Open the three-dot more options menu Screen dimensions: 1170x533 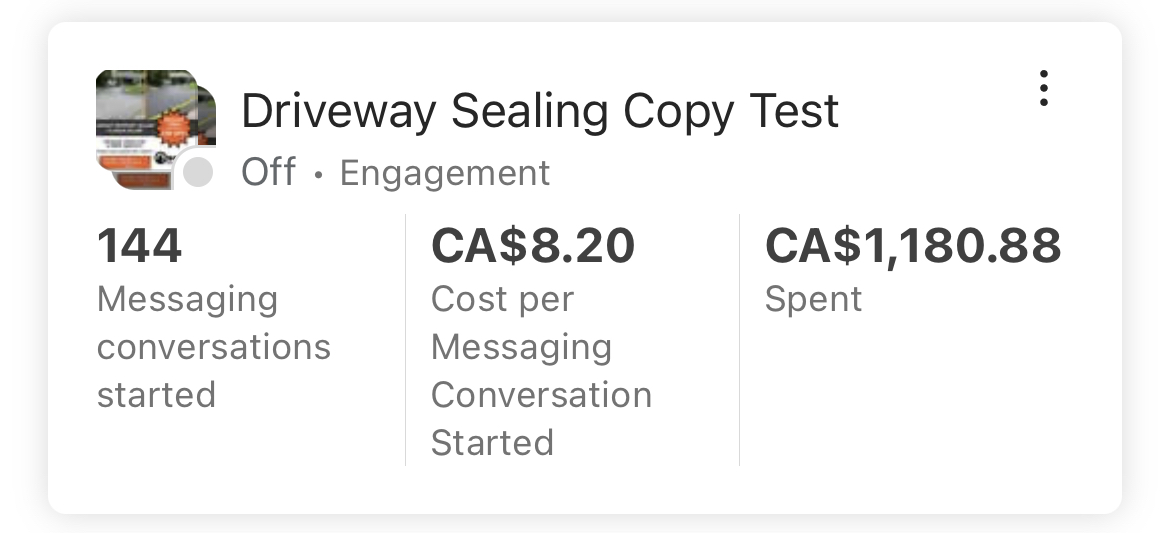click(1043, 88)
